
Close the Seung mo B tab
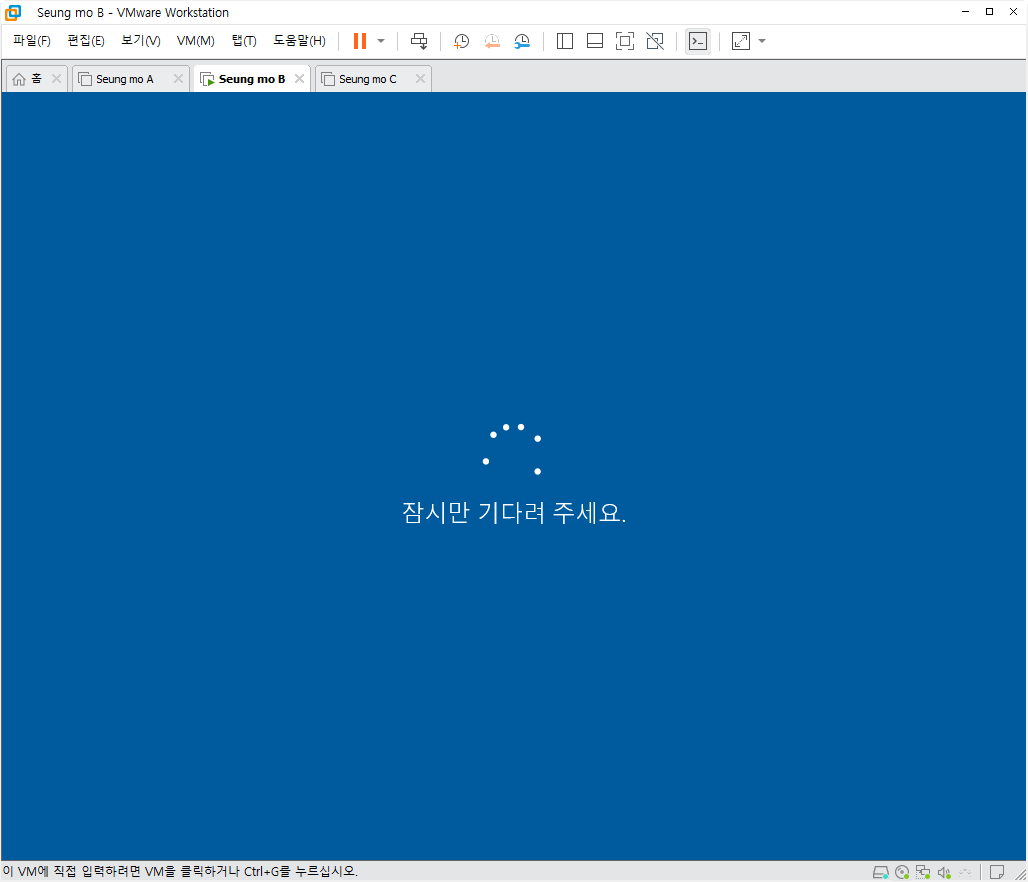coord(300,79)
